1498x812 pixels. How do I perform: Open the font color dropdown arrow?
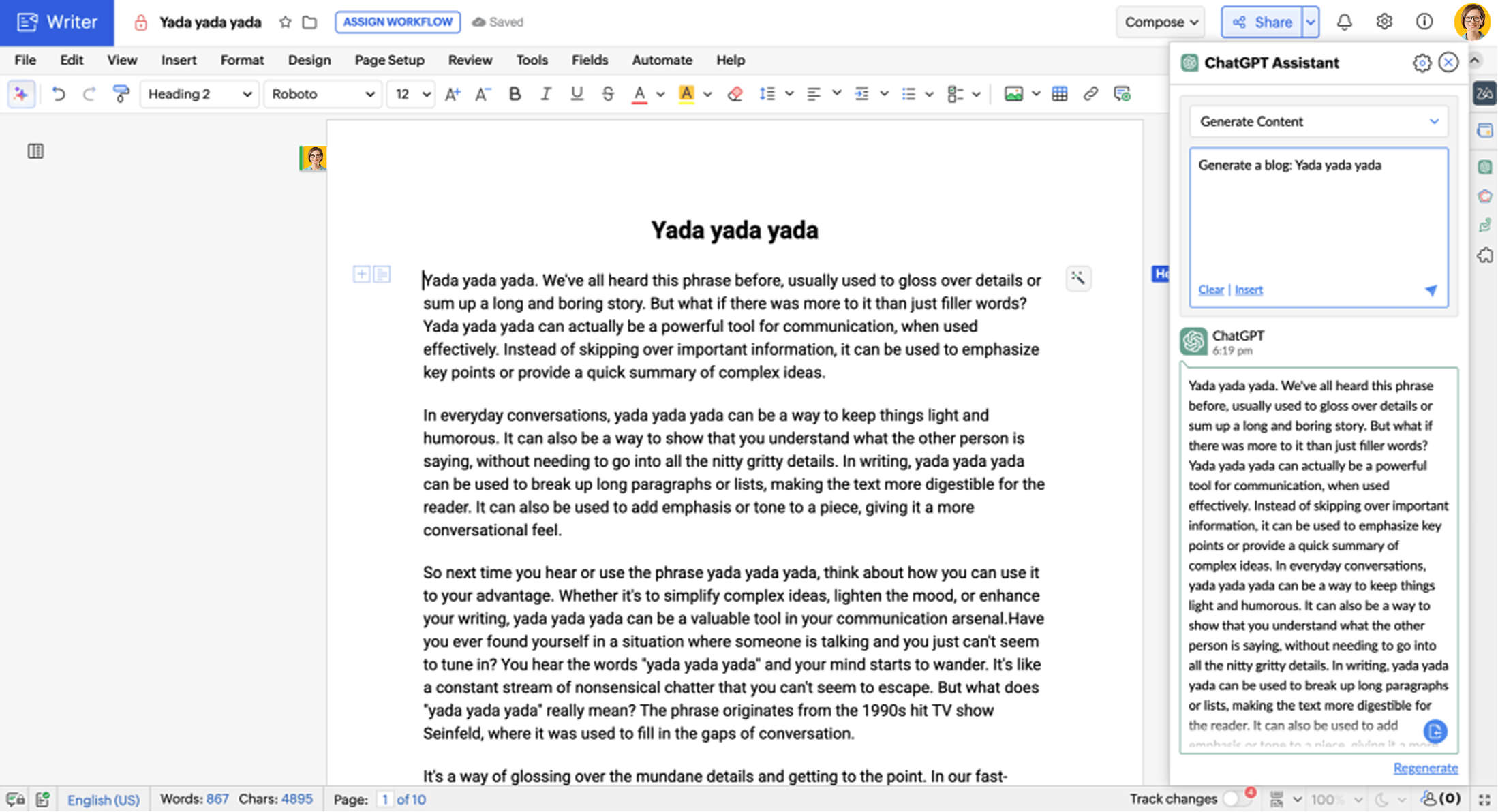pos(660,94)
